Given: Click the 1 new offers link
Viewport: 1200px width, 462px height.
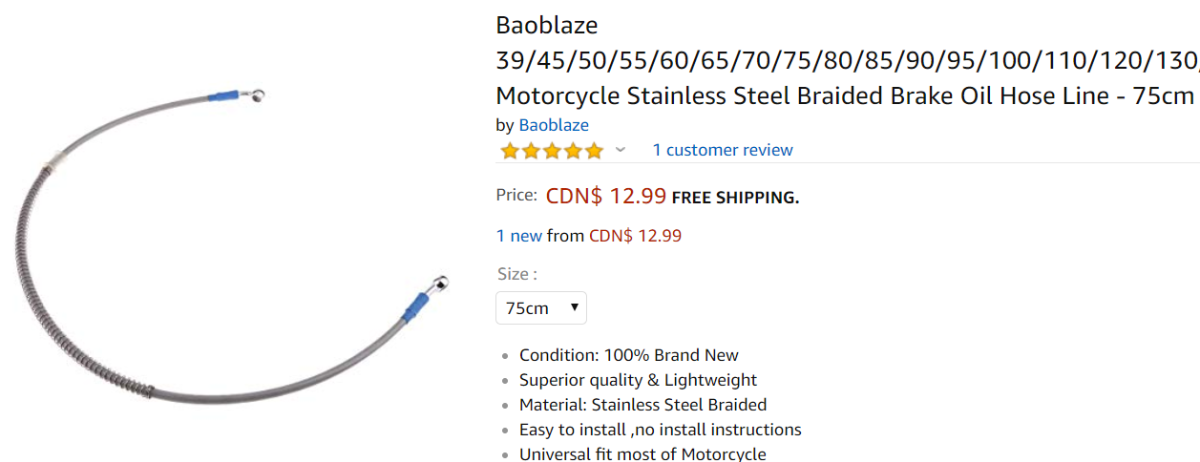Looking at the screenshot, I should (519, 236).
